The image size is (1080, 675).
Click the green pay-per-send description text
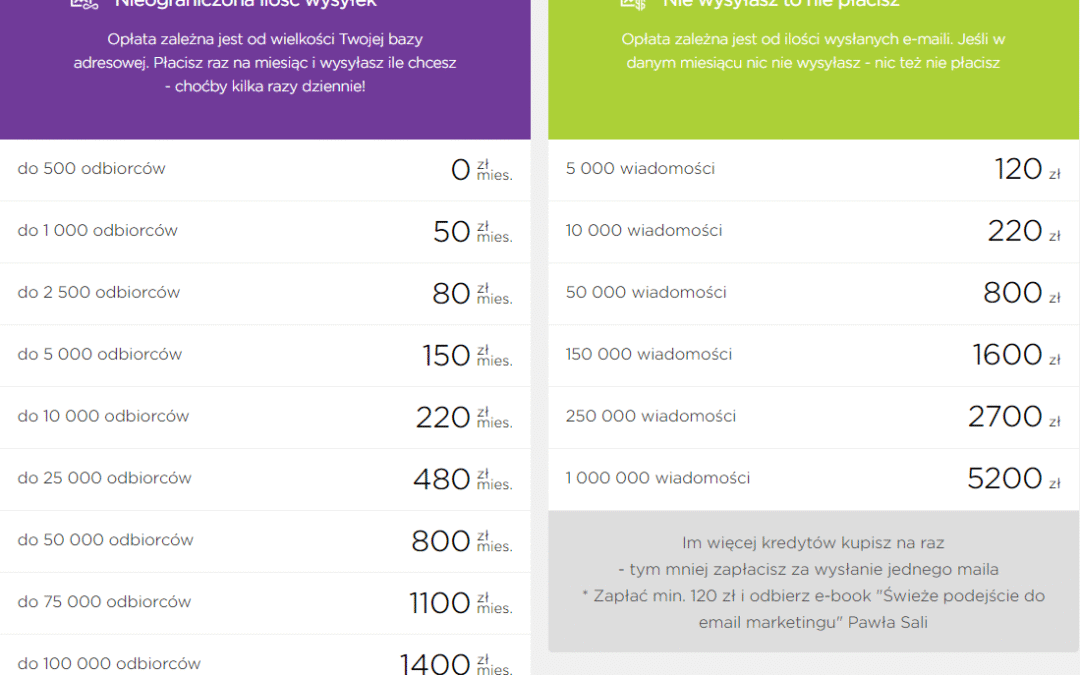[x=813, y=51]
